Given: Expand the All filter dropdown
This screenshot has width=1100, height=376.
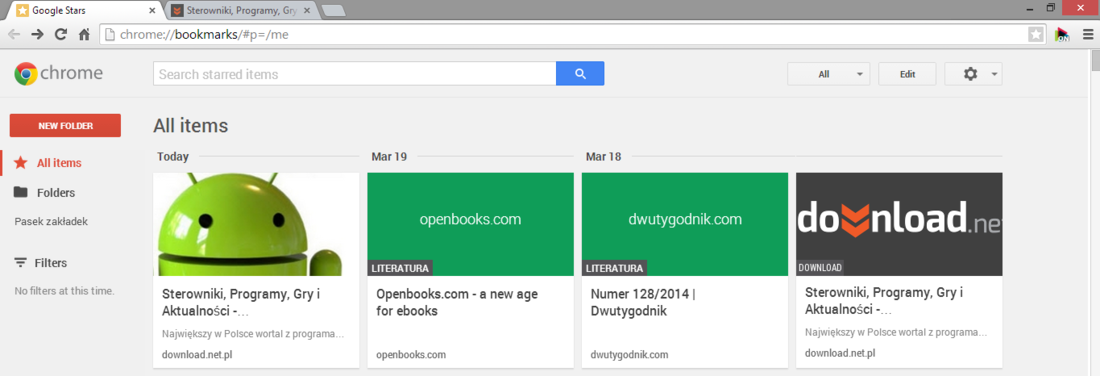Looking at the screenshot, I should tap(829, 74).
